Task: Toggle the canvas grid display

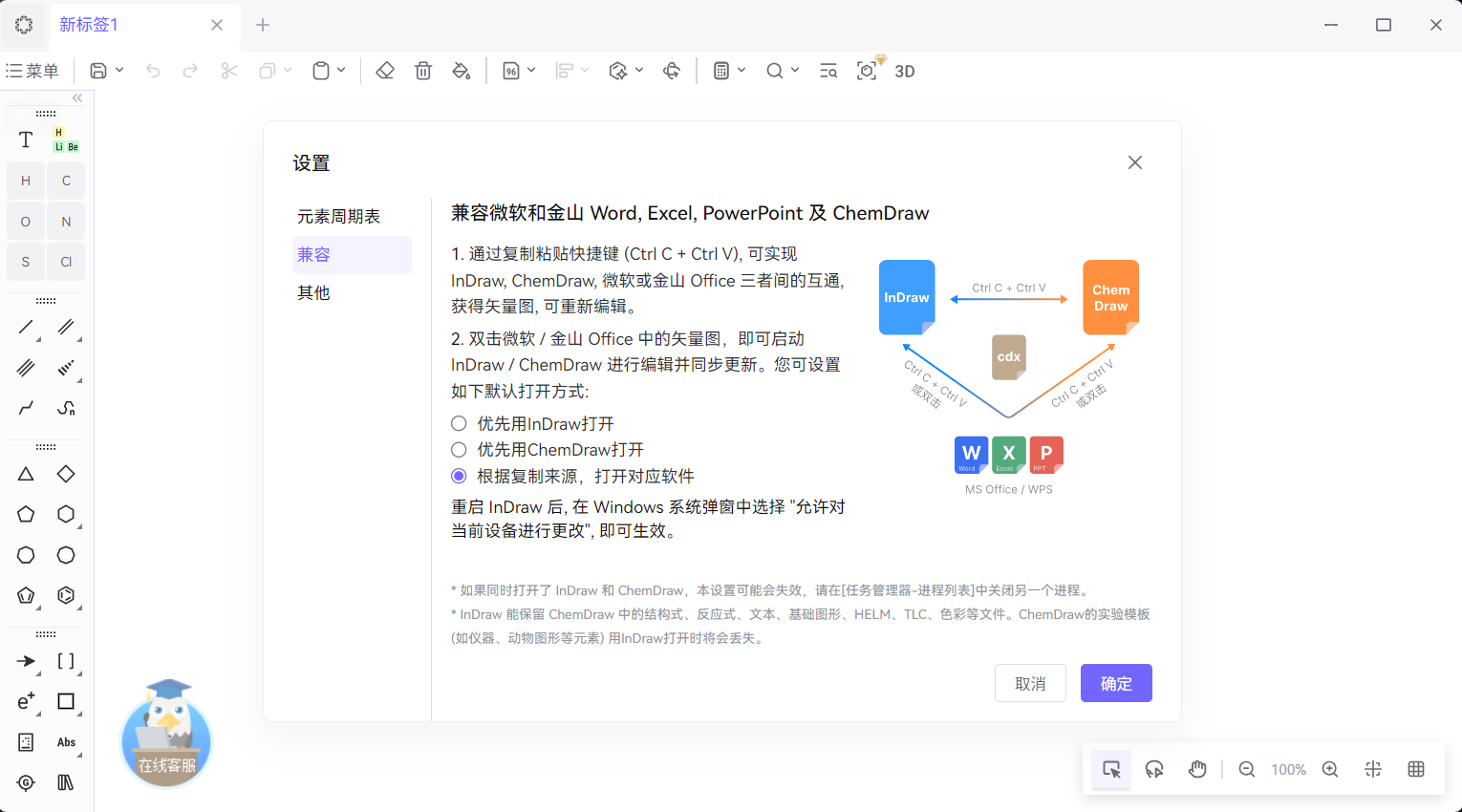Action: tap(1416, 769)
